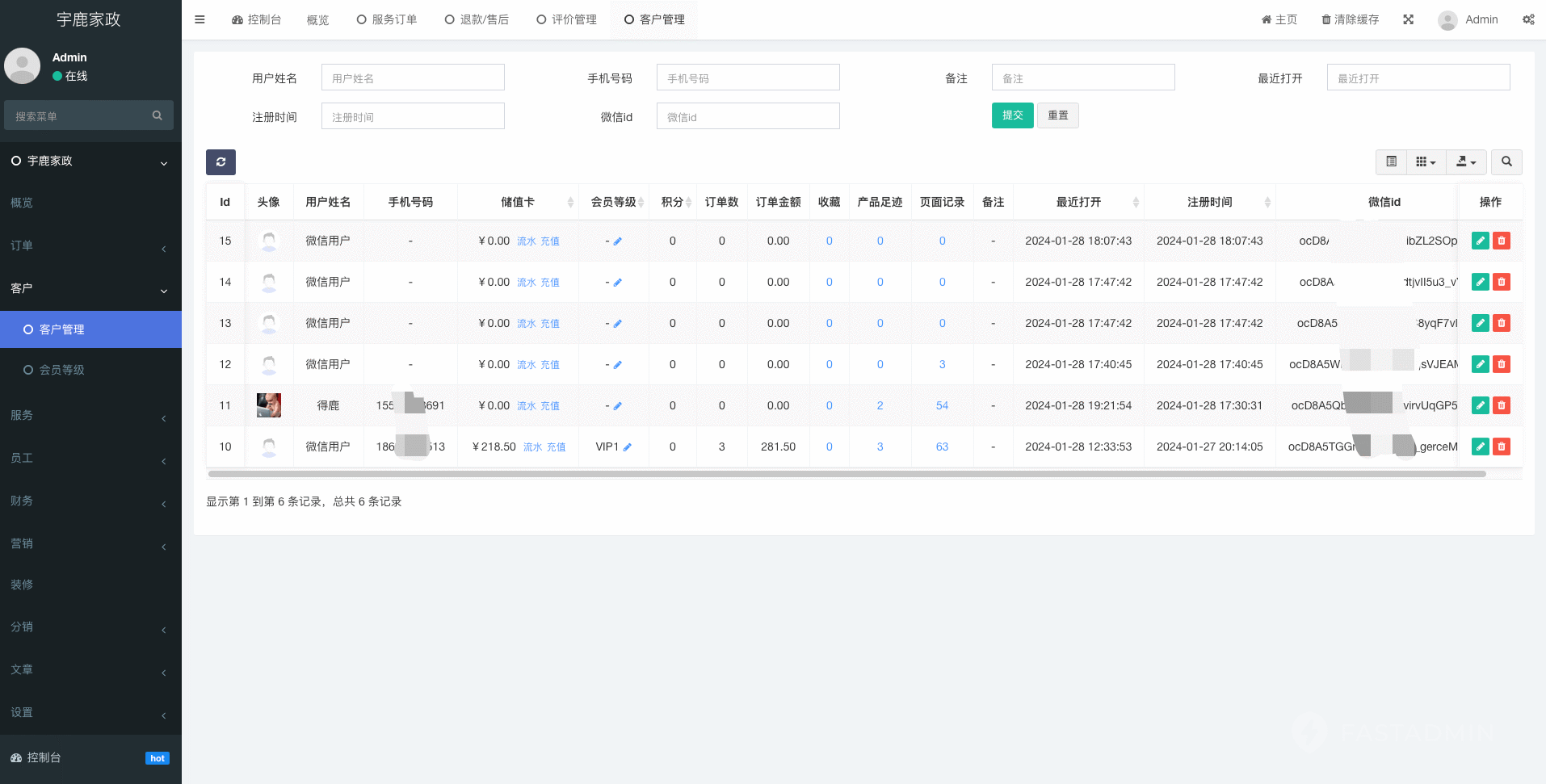1546x784 pixels.
Task: Open the export data dropdown
Action: click(1465, 162)
